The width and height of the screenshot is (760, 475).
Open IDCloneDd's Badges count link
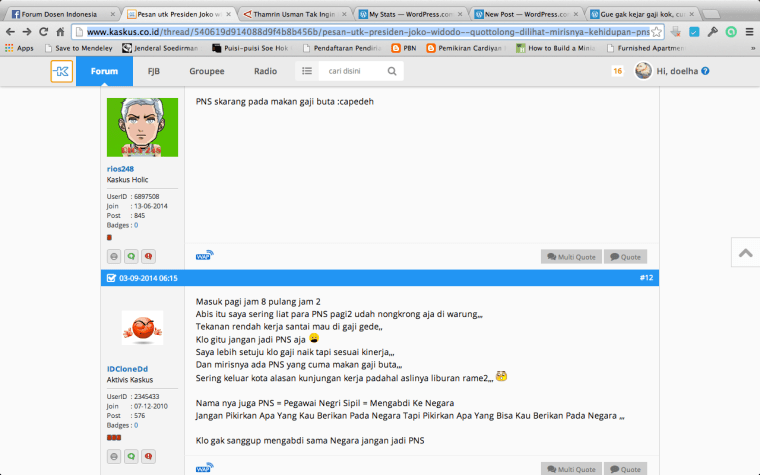[x=136, y=425]
